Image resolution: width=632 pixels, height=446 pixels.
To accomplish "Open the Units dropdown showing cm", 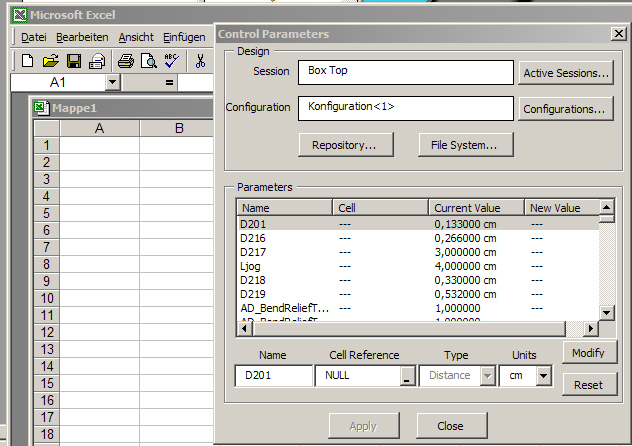I will tap(544, 376).
